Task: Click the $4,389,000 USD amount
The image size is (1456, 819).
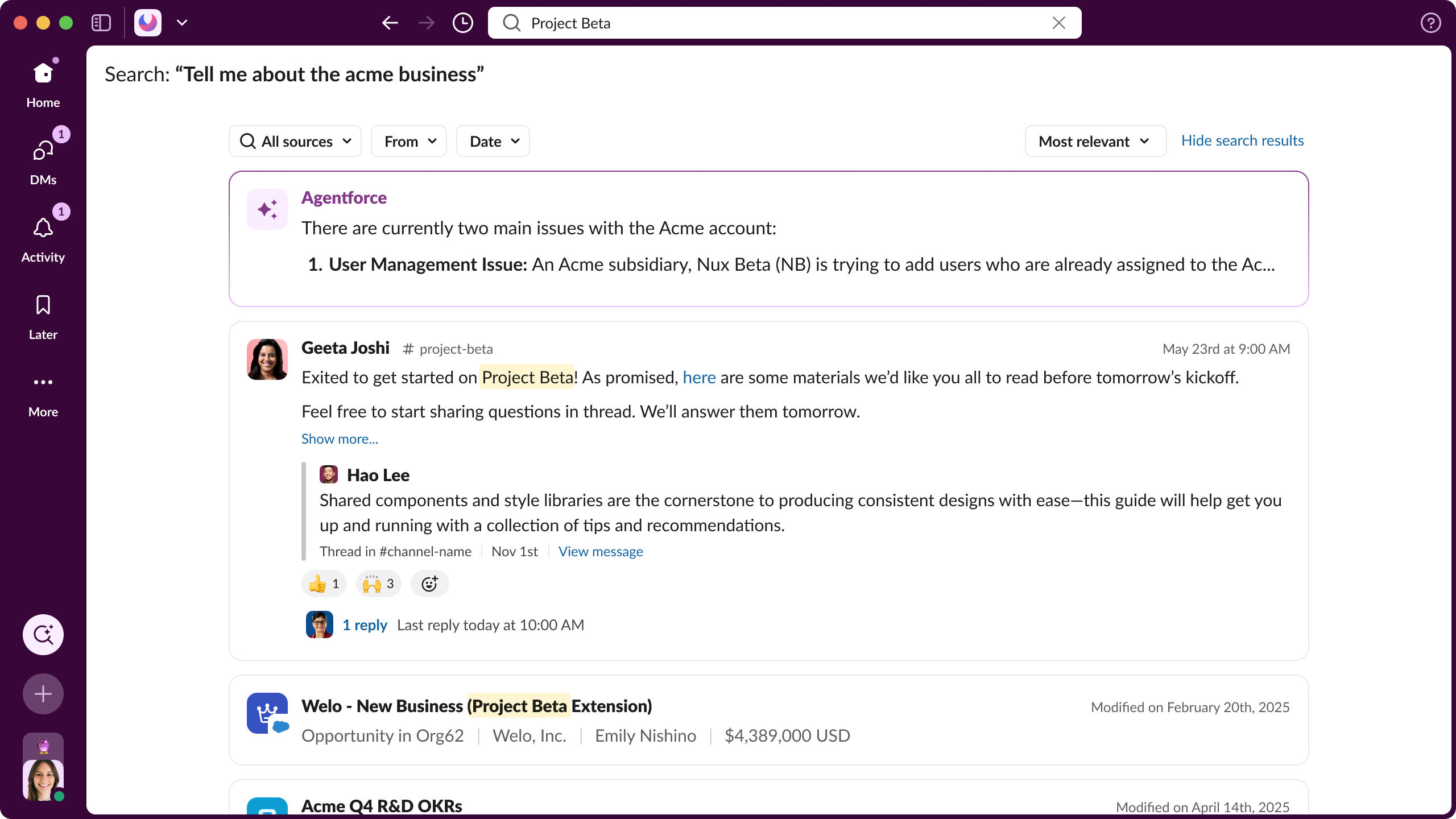Action: [787, 735]
